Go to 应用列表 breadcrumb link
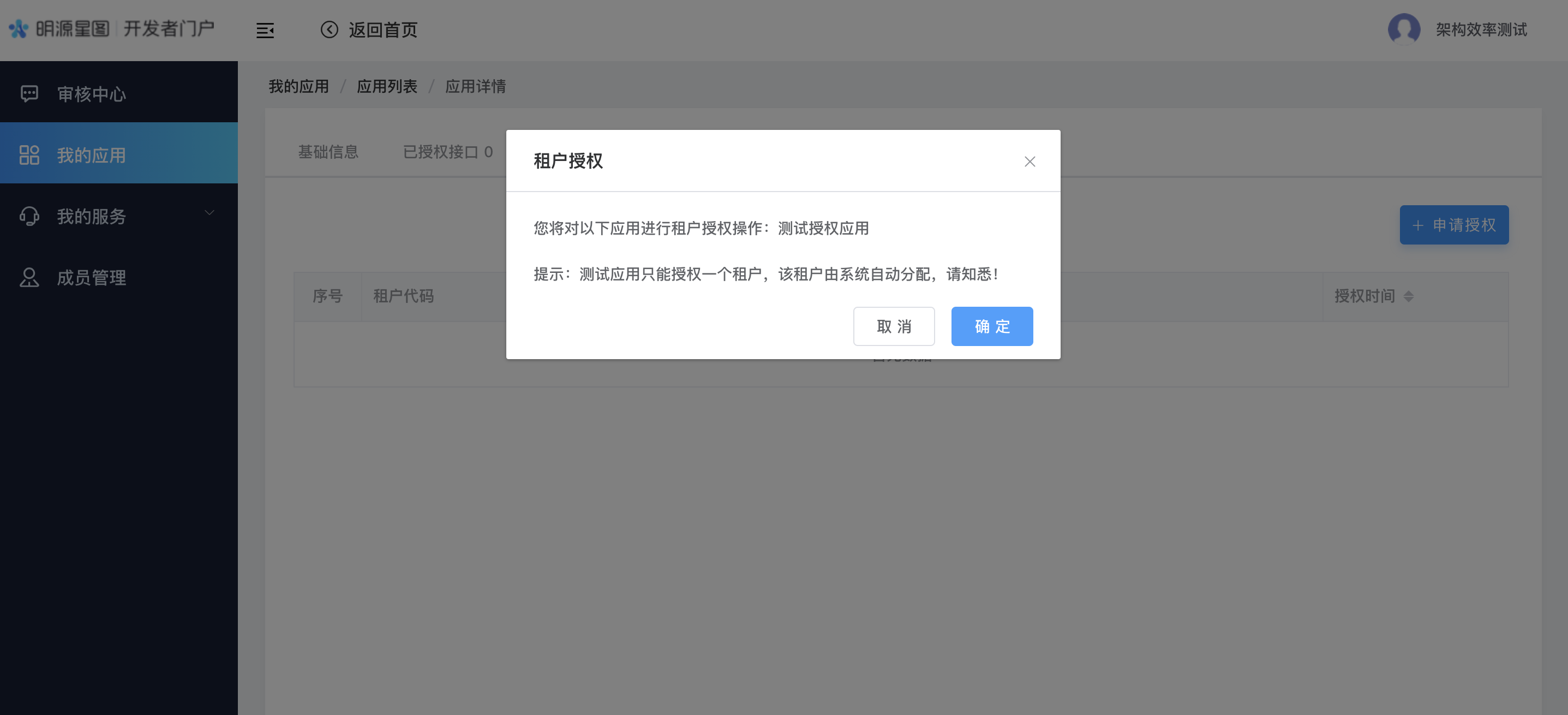1568x715 pixels. click(387, 86)
